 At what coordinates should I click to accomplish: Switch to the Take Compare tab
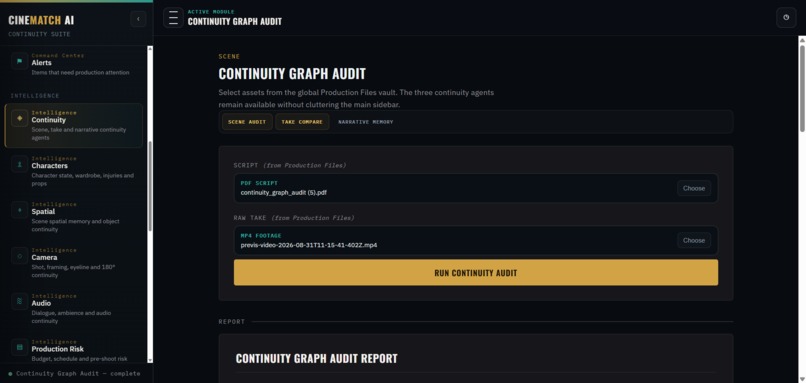pyautogui.click(x=302, y=122)
